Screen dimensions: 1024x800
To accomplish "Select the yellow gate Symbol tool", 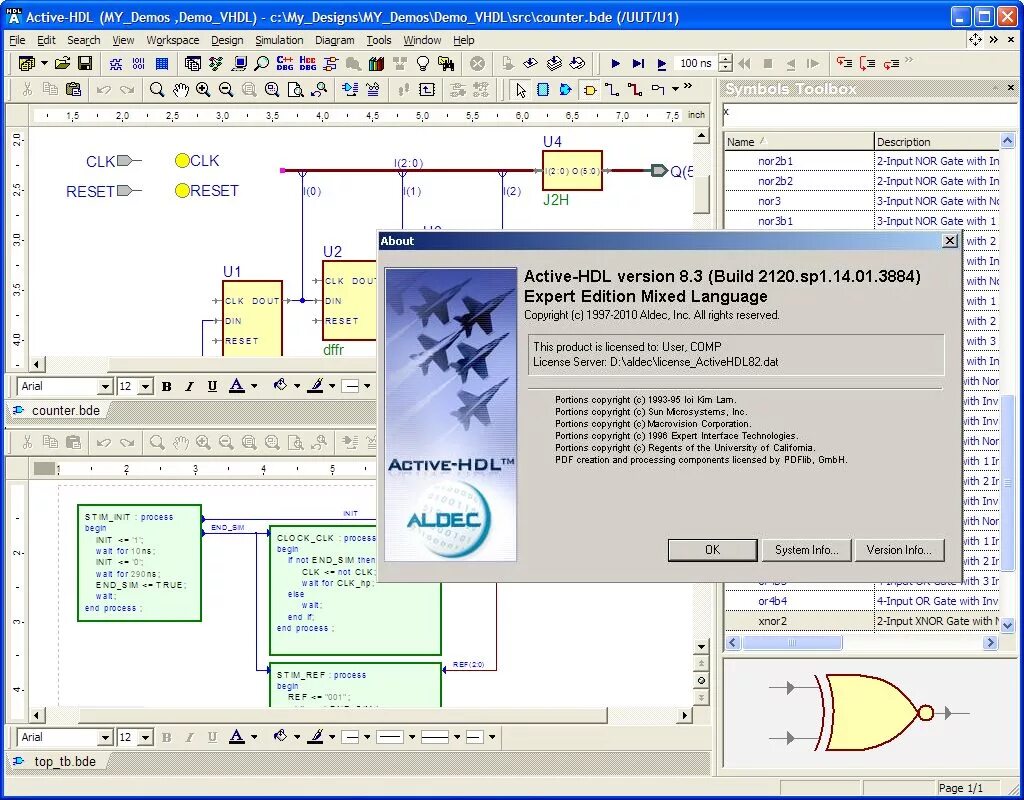I will [x=590, y=89].
